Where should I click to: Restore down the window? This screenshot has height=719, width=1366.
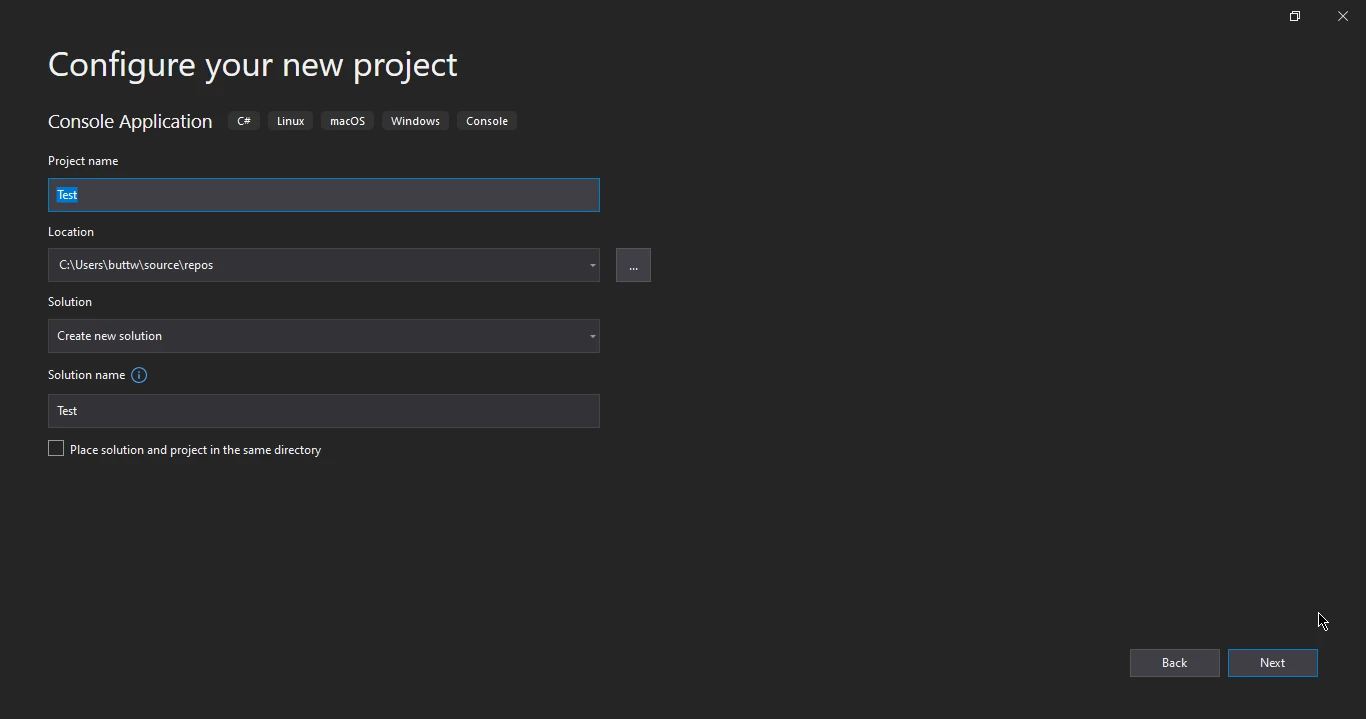click(1295, 16)
